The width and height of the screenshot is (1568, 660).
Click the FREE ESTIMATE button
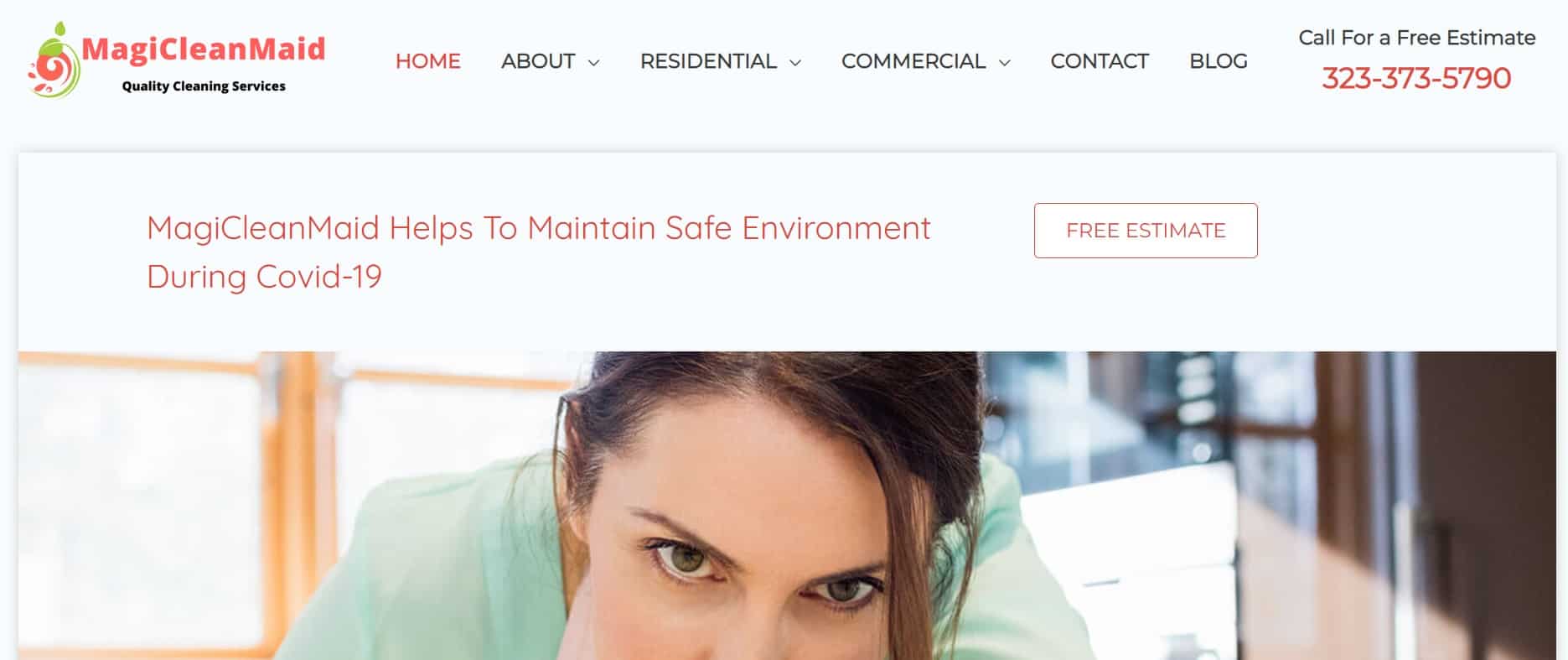(1146, 231)
